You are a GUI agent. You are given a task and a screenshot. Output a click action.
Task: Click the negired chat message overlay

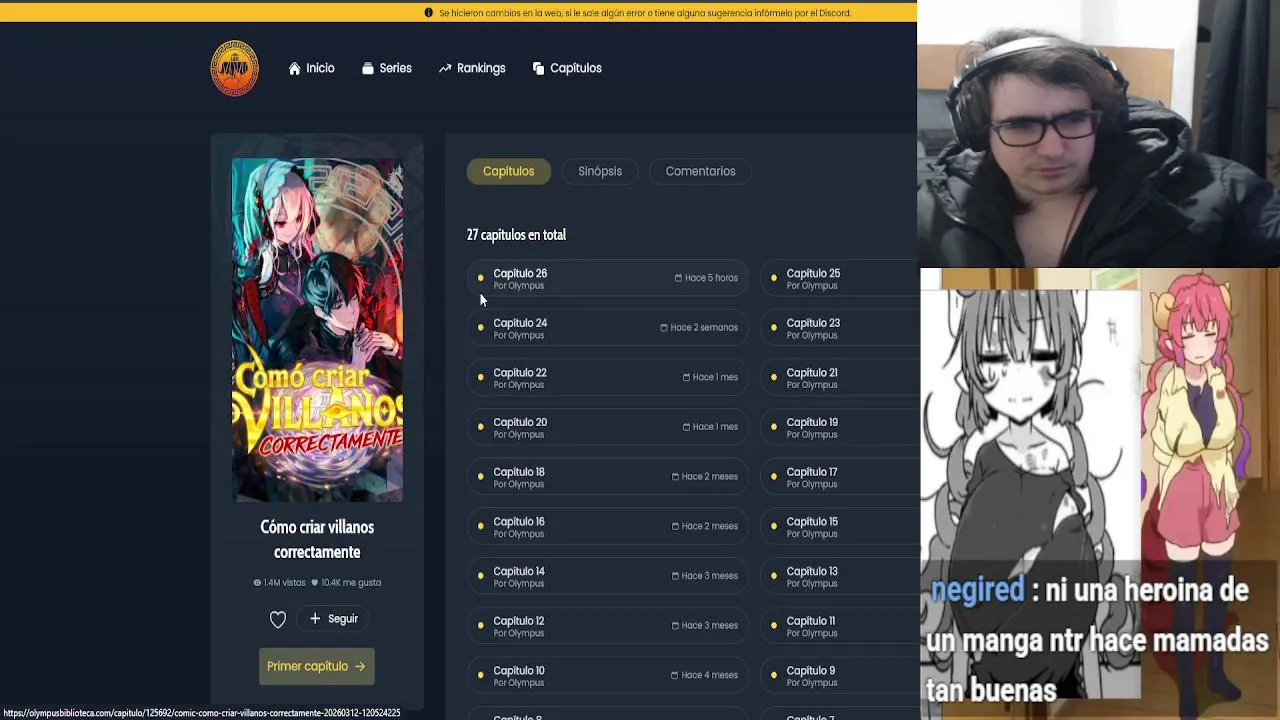[1098, 640]
